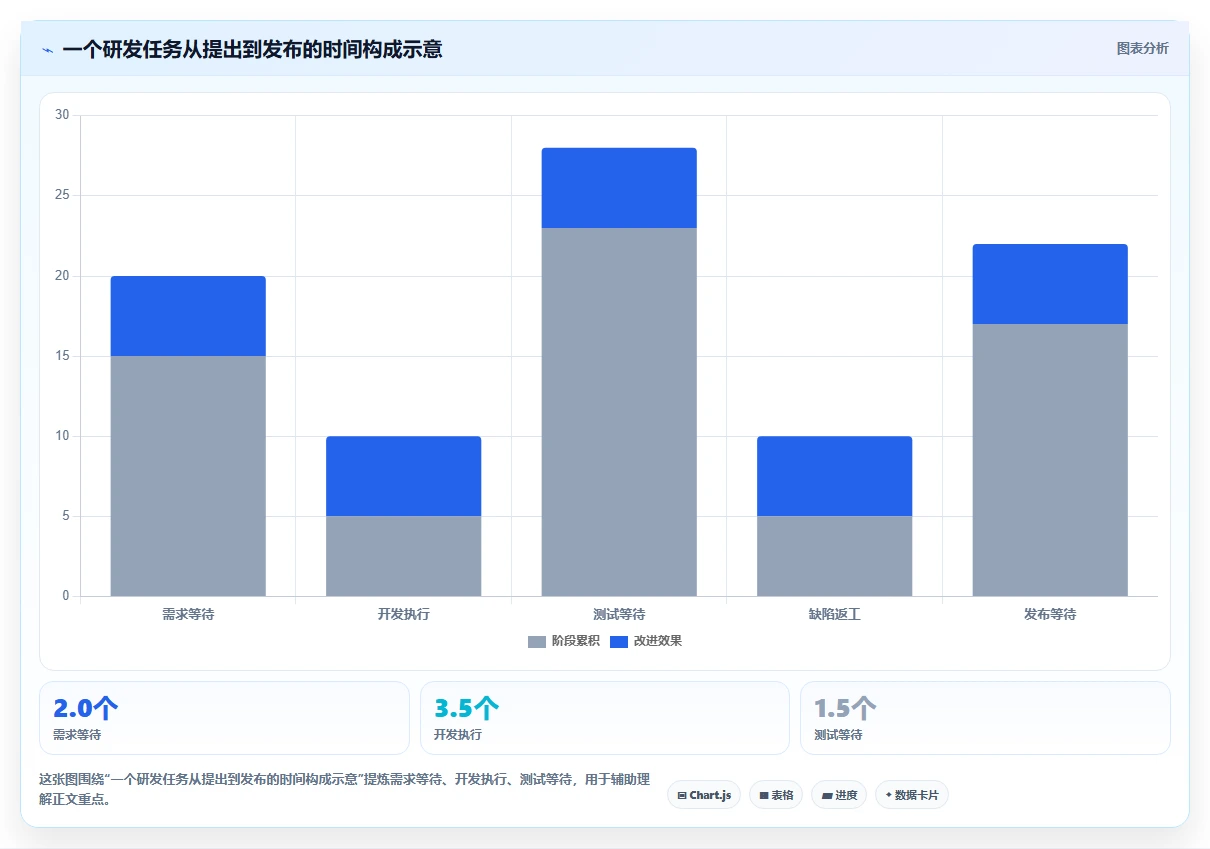Select the 数据卡片 tag chip
Screen dimensions: 1210x849
912,795
